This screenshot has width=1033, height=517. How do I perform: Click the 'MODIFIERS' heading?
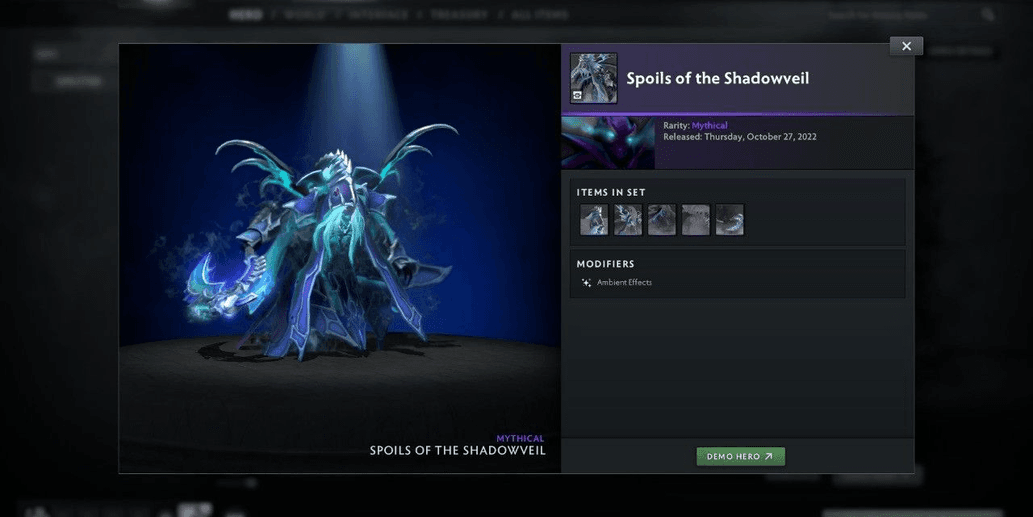pos(605,264)
